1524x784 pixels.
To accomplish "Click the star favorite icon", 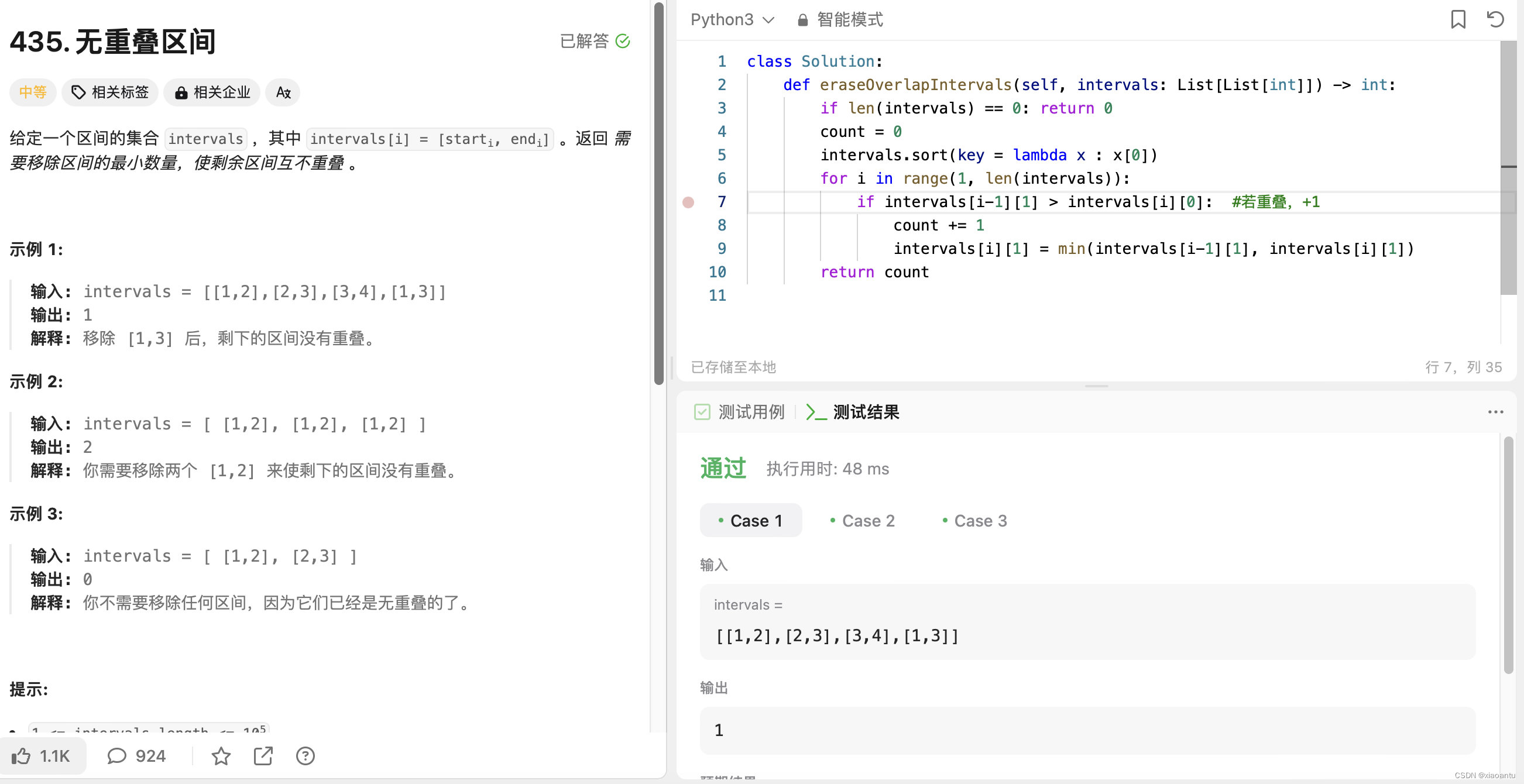I will tap(221, 755).
